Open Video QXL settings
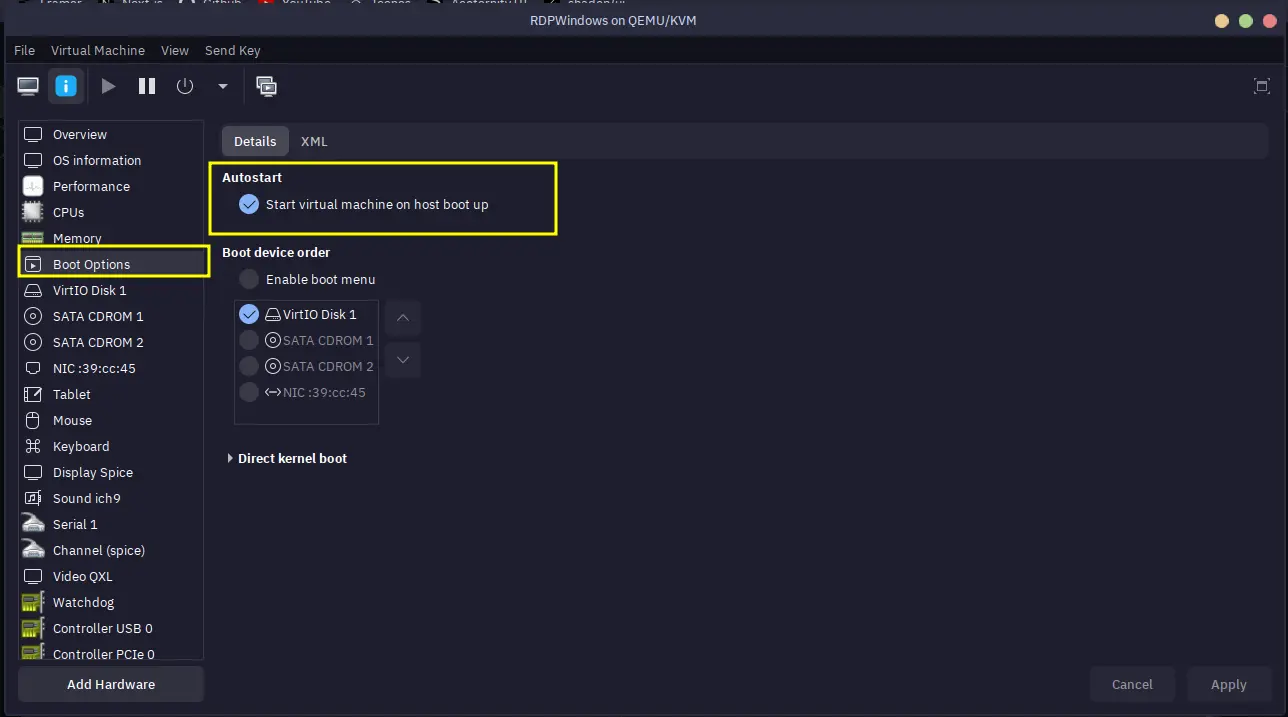 click(x=111, y=576)
